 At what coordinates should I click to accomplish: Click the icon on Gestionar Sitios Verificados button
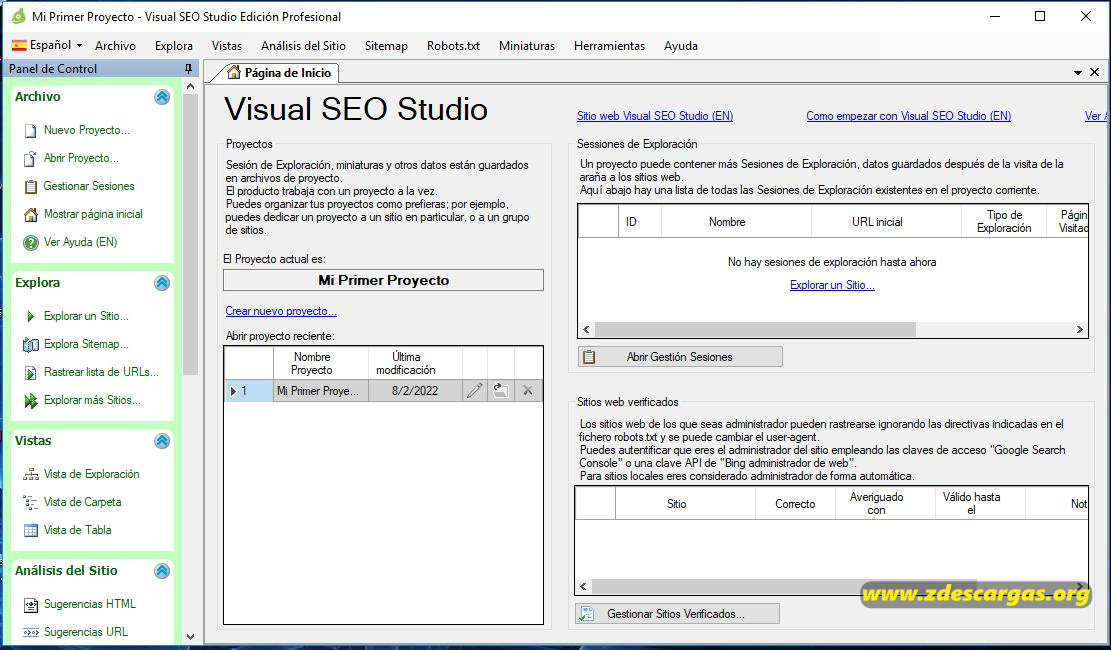[587, 614]
